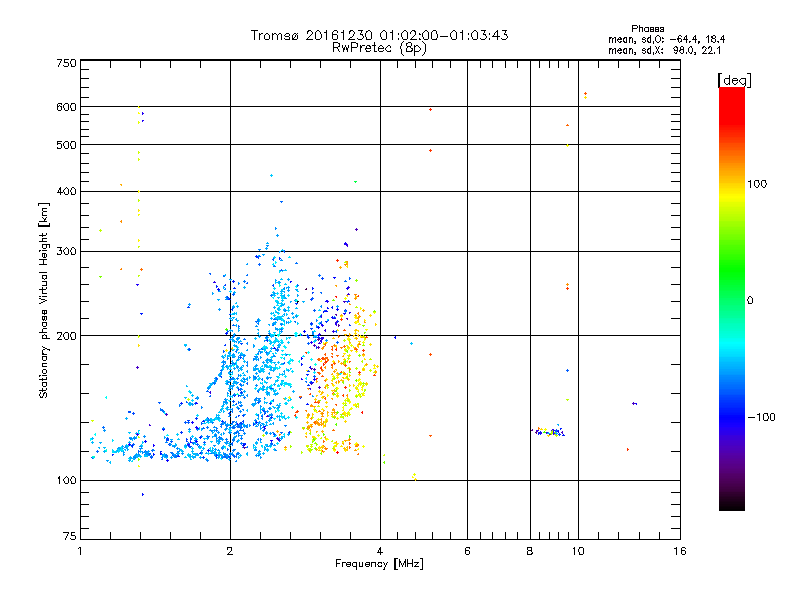Screen dimensions: 800x600
Task: Click the x-axis tick label '6'
Action: [467, 551]
